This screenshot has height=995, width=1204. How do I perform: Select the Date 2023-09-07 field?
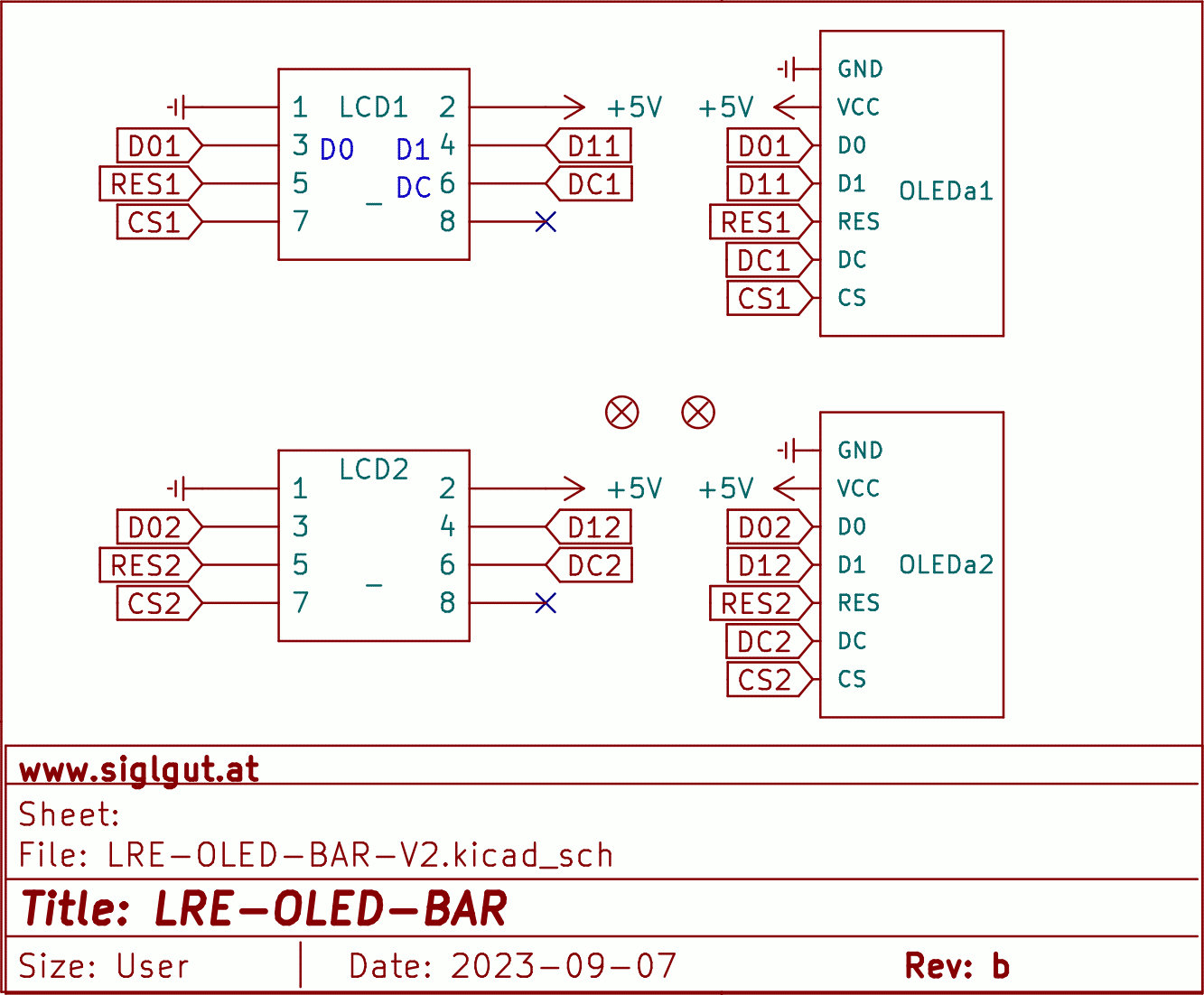click(x=512, y=966)
